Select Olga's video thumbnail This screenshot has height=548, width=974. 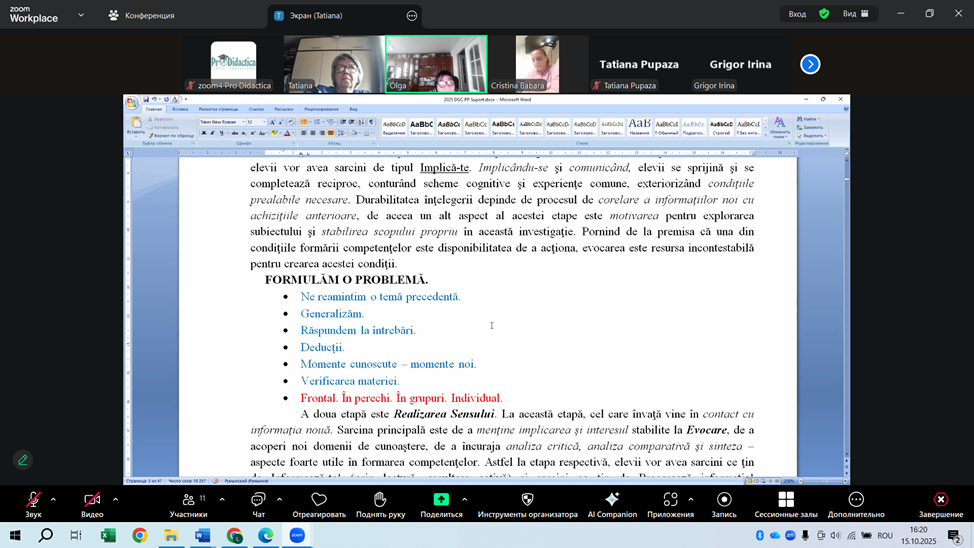[436, 64]
